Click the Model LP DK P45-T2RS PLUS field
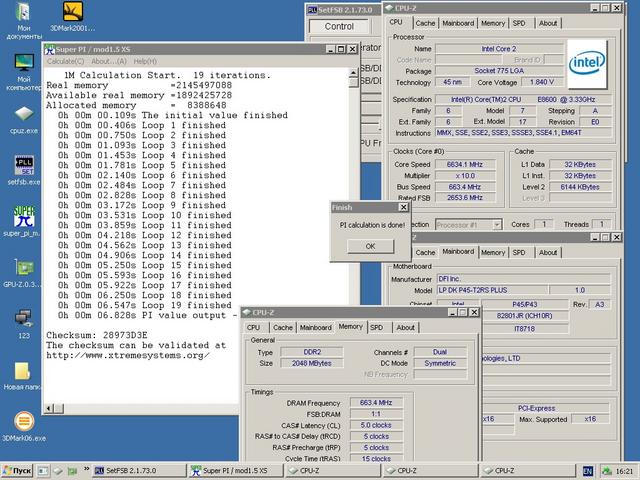Viewport: 640px width, 480px height. point(492,290)
